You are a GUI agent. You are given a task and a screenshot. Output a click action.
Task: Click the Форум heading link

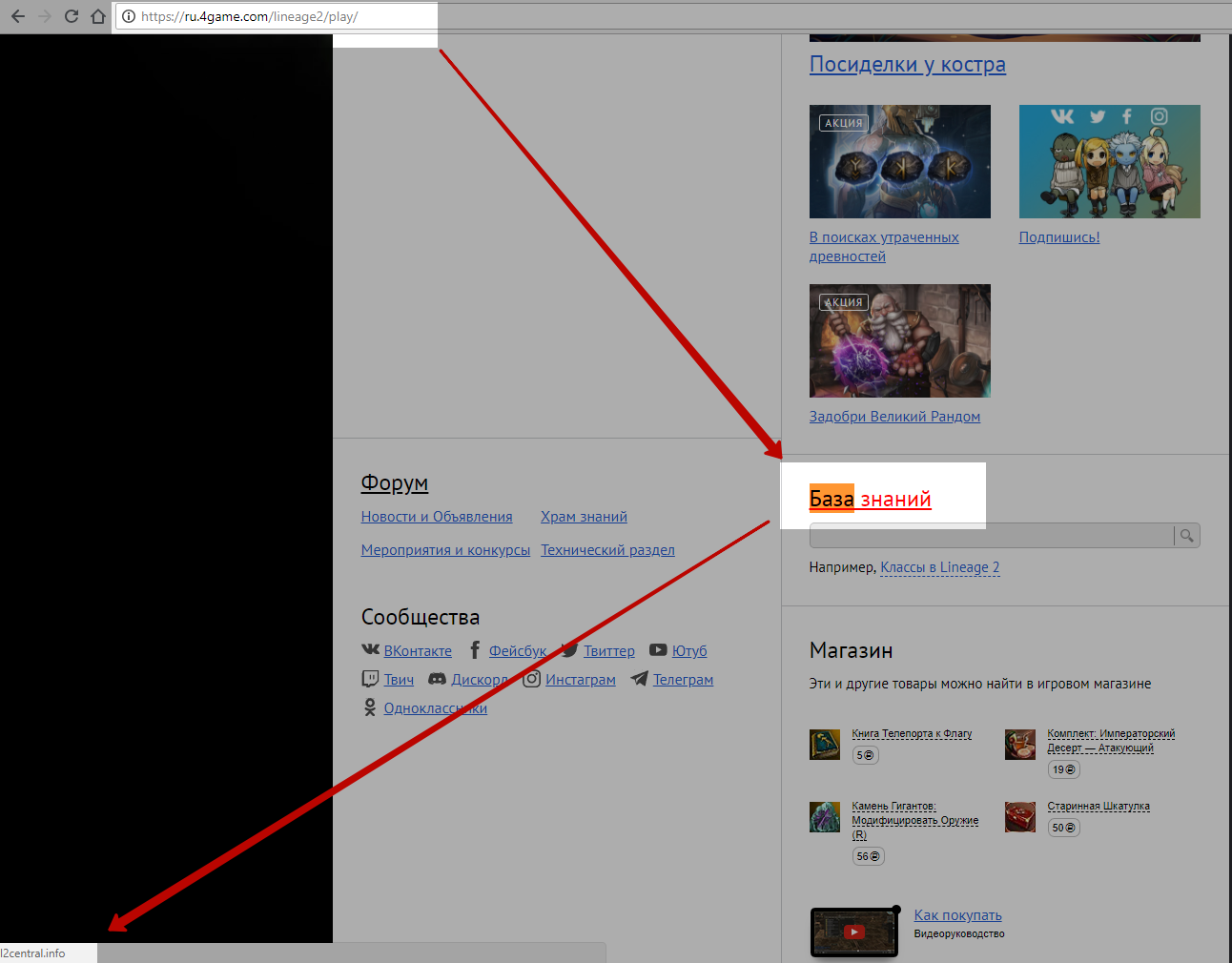click(394, 483)
